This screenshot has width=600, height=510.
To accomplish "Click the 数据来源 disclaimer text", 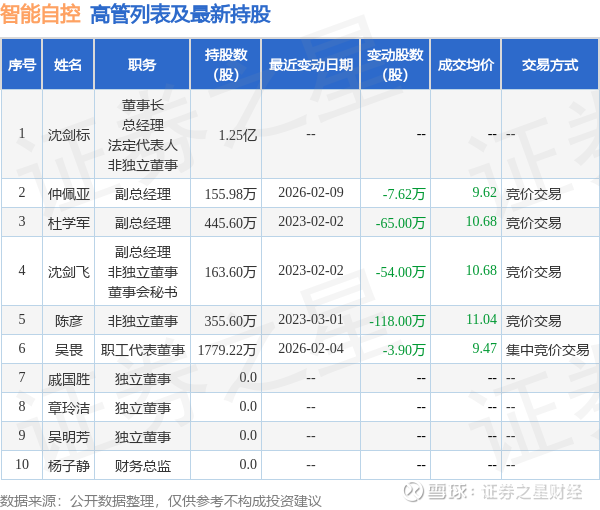I will pos(161,501).
